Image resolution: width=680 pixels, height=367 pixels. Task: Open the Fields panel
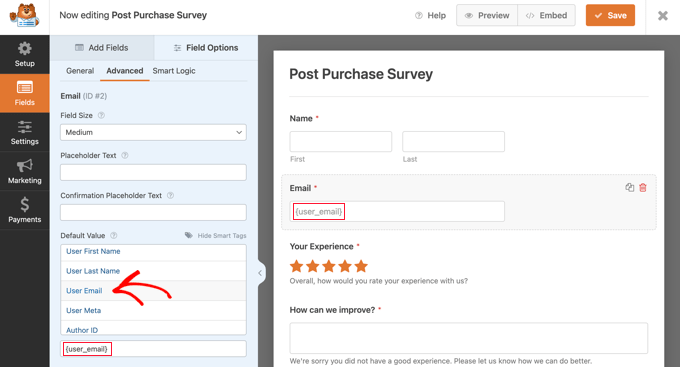point(25,93)
